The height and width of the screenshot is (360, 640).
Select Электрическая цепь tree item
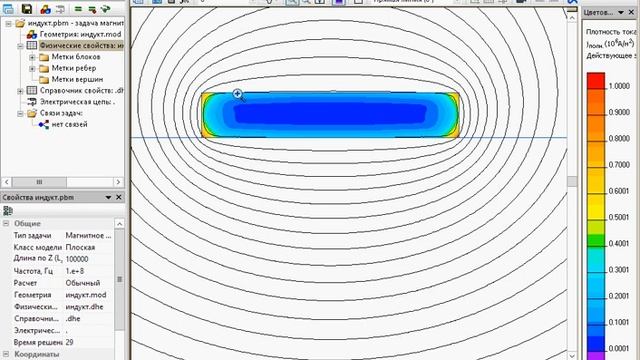[77, 102]
